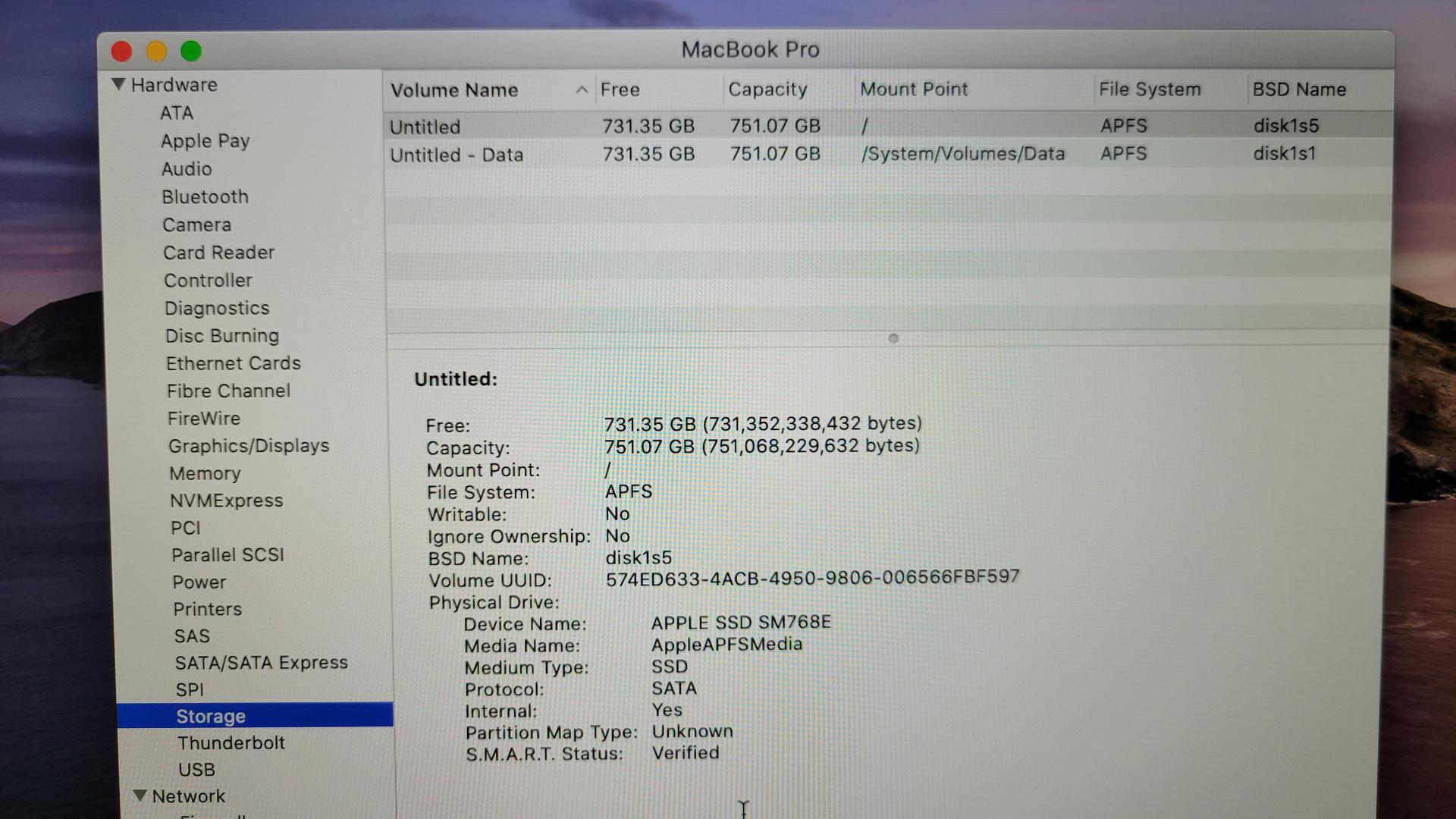1456x819 pixels.
Task: Click the BSD Name column header
Action: click(1299, 89)
